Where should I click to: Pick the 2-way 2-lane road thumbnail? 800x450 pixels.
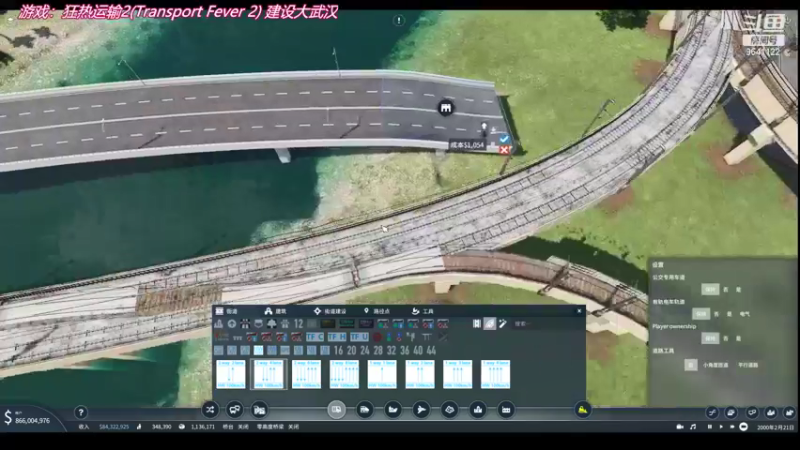click(231, 374)
